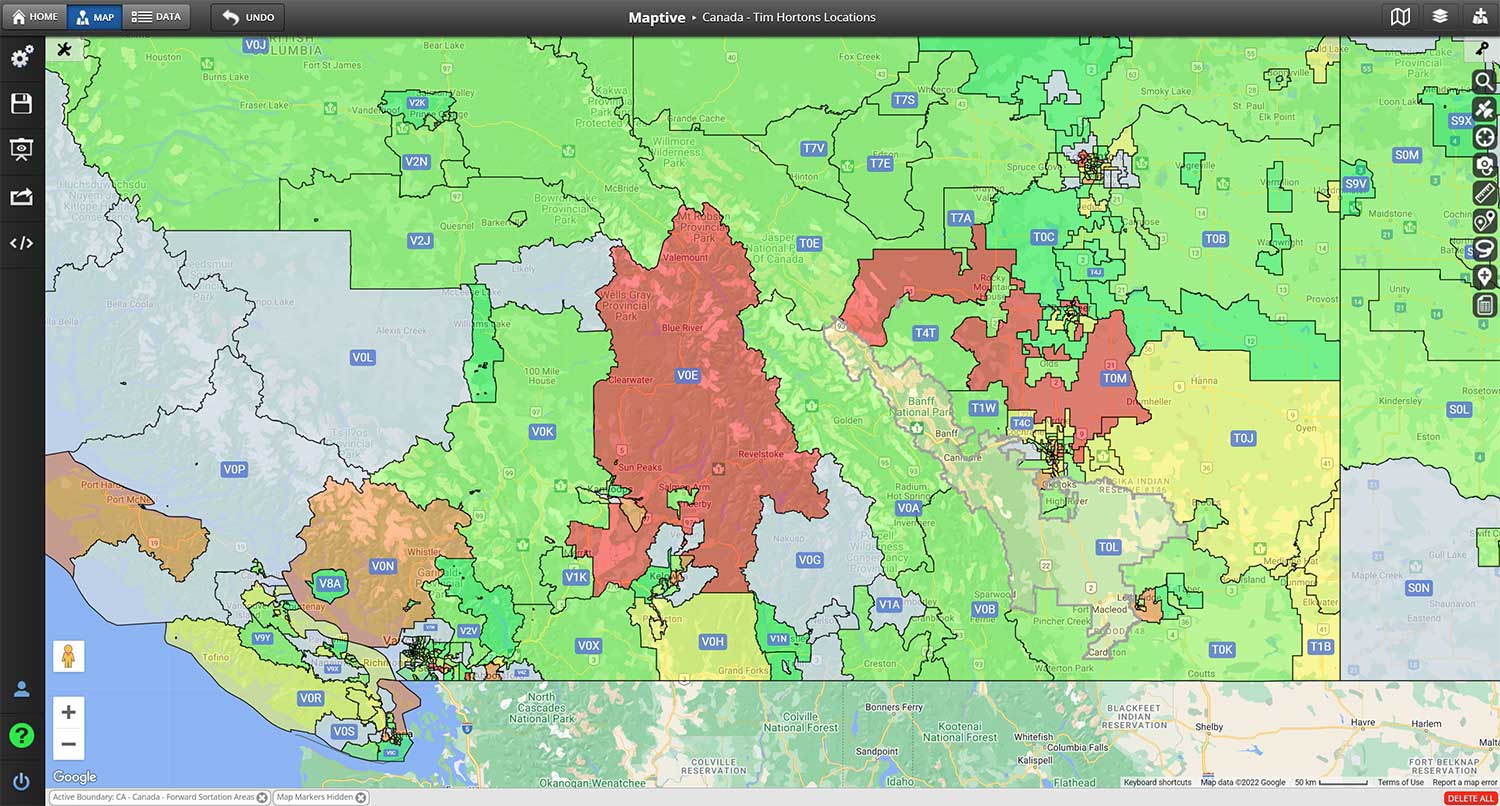Open the embed code tool

click(22, 242)
